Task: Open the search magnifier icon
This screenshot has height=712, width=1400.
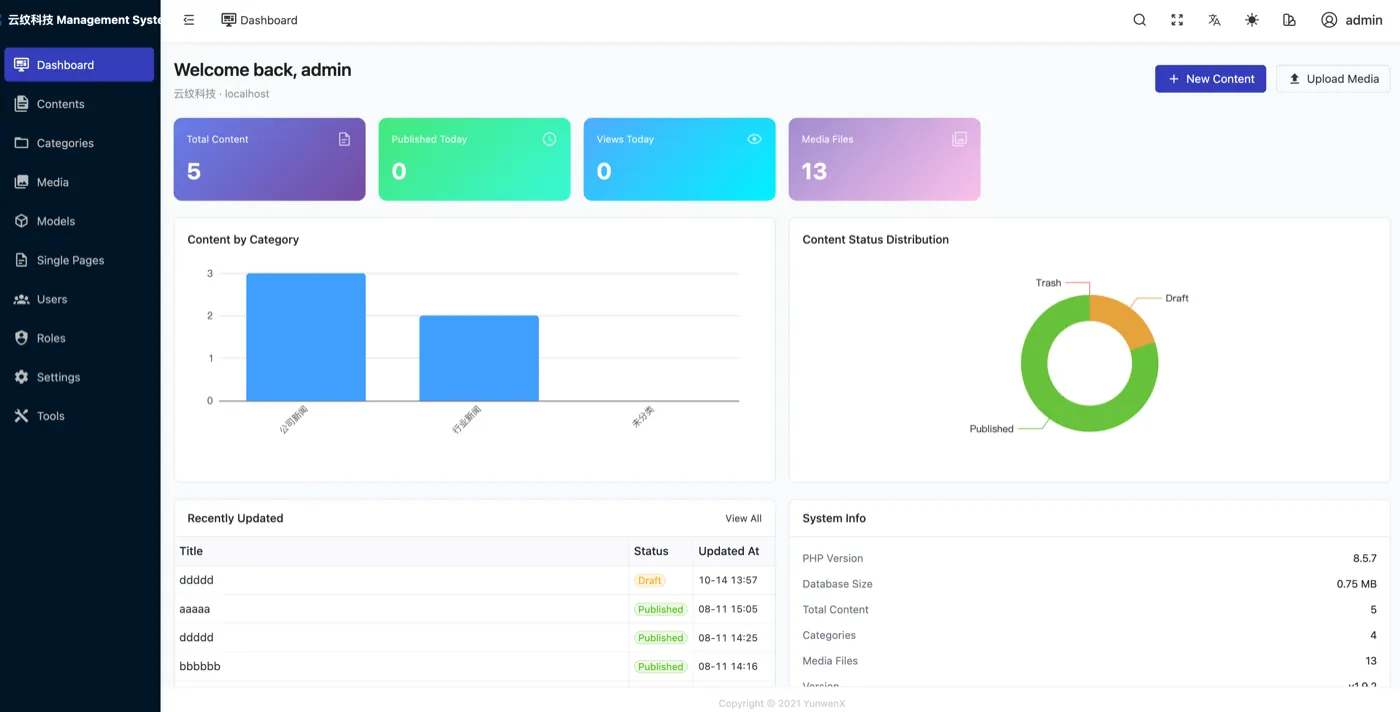Action: [x=1139, y=20]
